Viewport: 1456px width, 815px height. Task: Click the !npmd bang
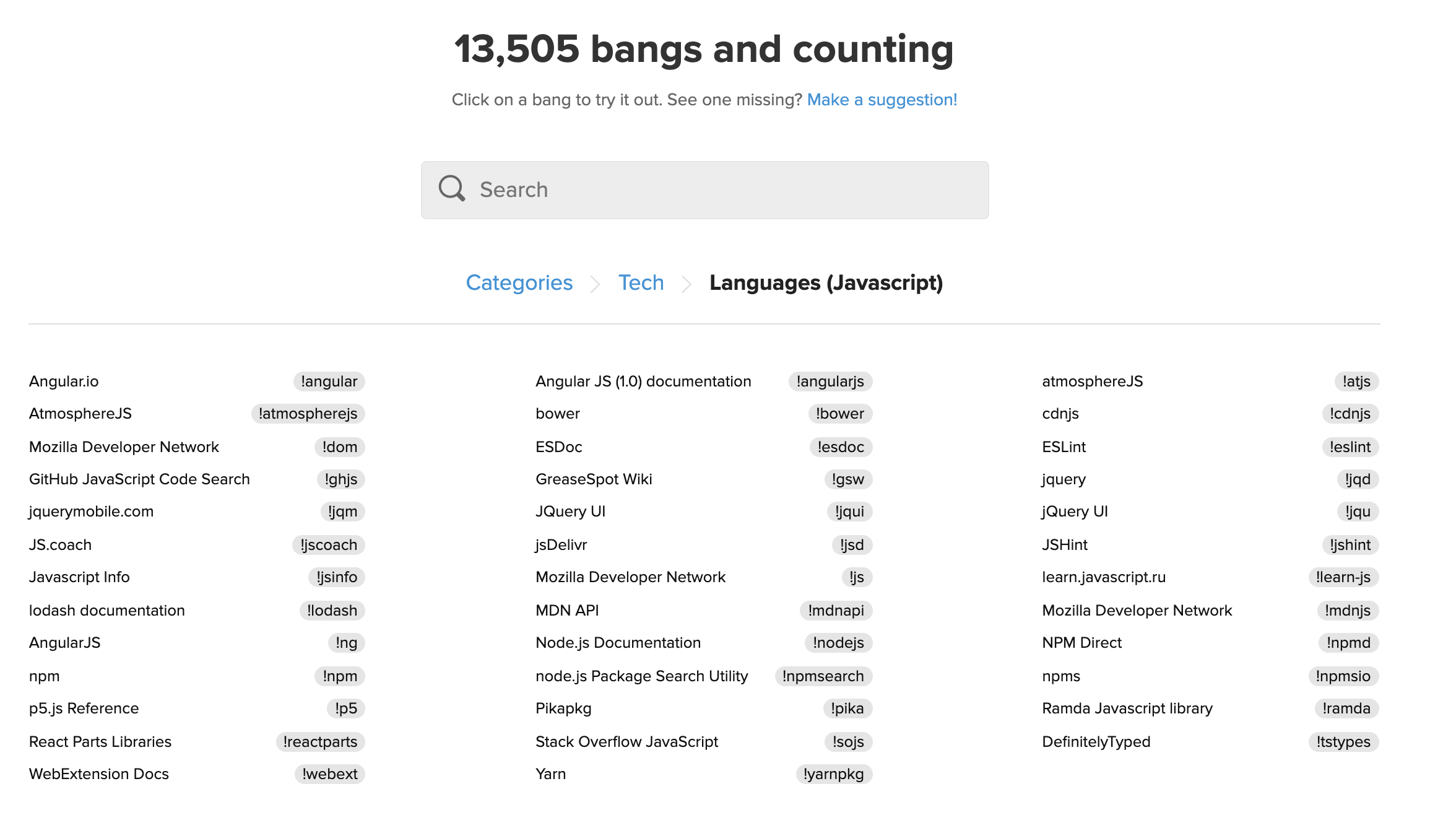pos(1348,643)
